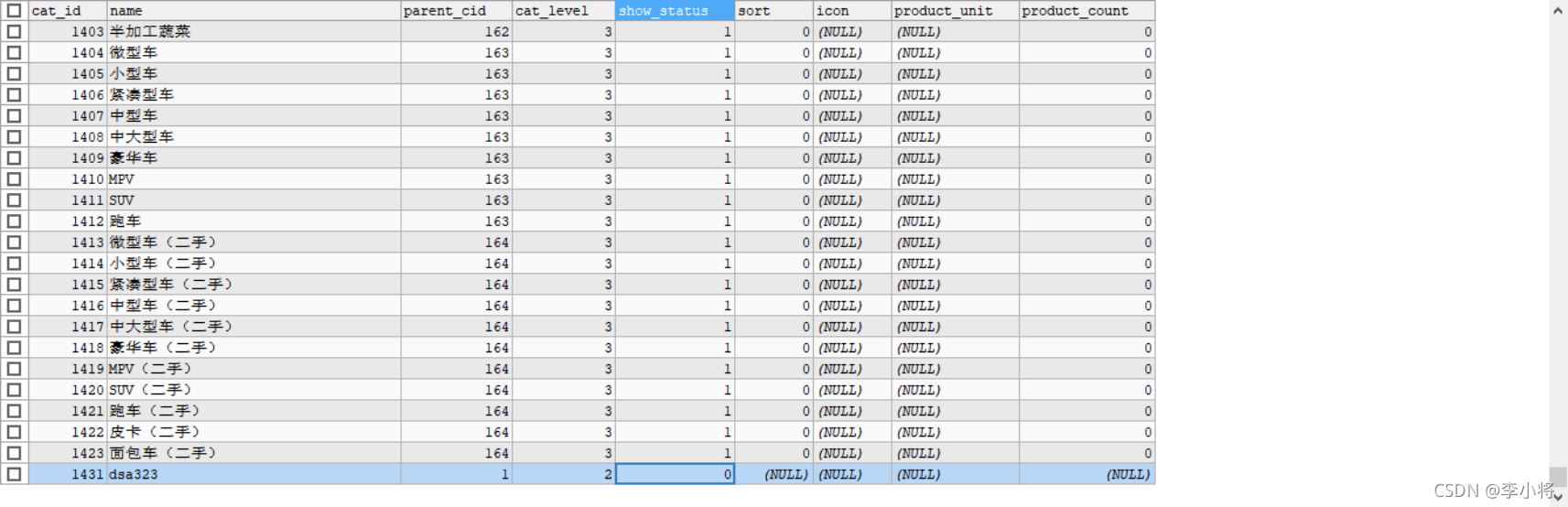Click the vertical scrollbar up arrow
1568x507 pixels.
(1558, 10)
